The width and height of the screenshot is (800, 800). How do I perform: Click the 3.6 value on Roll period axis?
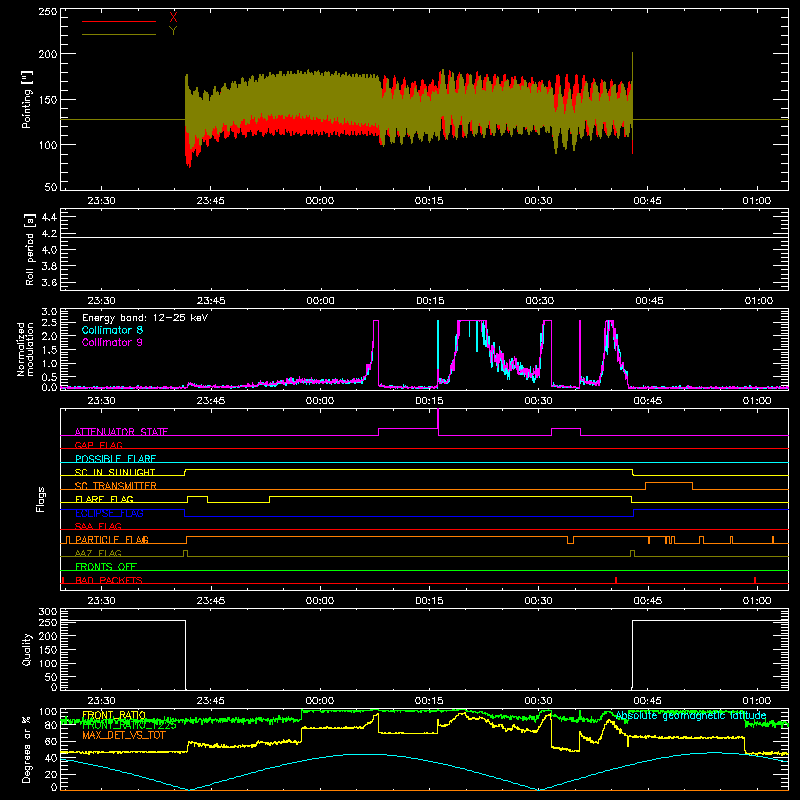tap(49, 282)
